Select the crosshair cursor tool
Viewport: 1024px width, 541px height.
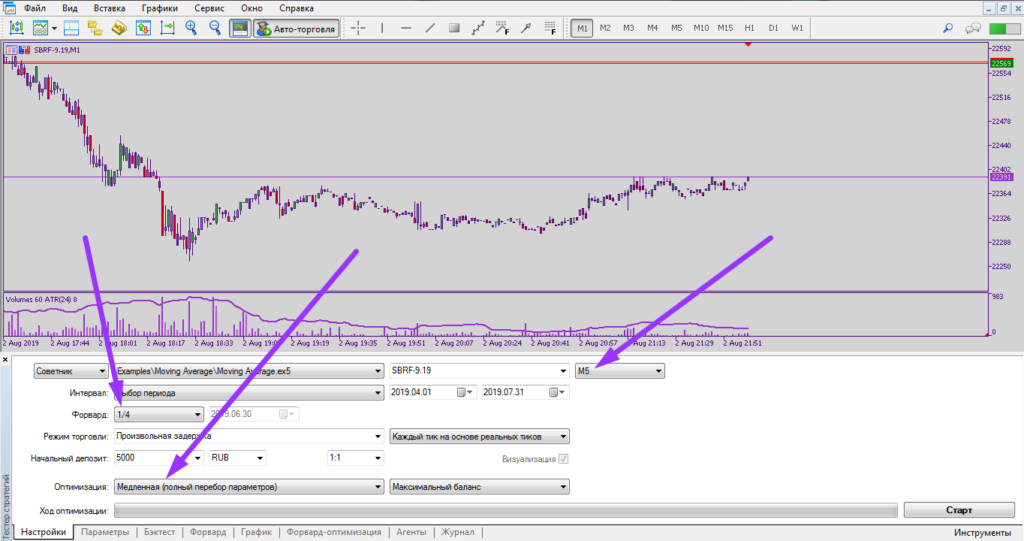(358, 28)
